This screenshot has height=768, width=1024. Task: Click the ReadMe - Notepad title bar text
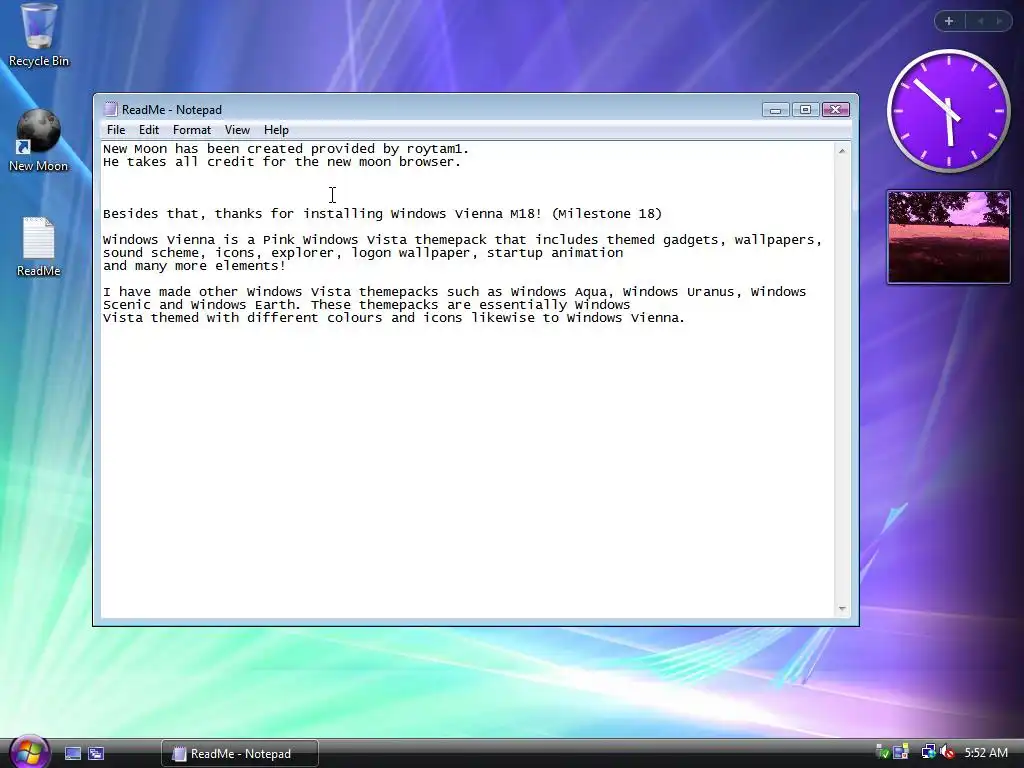click(172, 110)
